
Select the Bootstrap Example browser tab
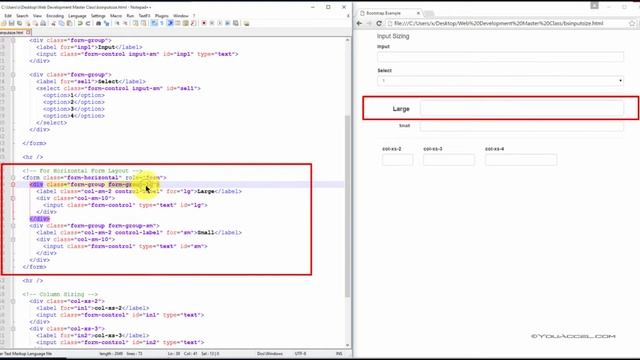tap(388, 13)
